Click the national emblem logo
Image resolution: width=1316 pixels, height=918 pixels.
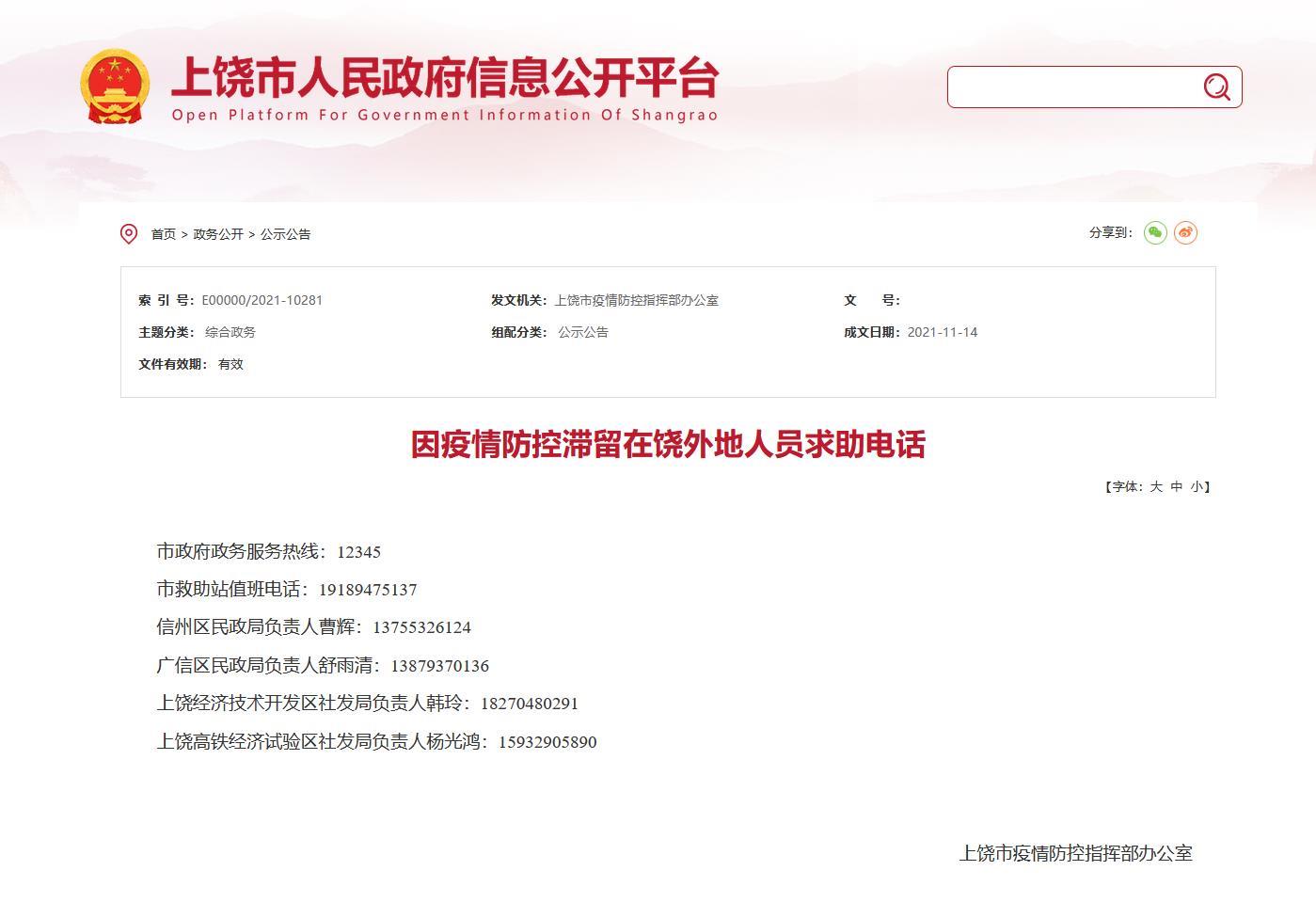pos(112,85)
